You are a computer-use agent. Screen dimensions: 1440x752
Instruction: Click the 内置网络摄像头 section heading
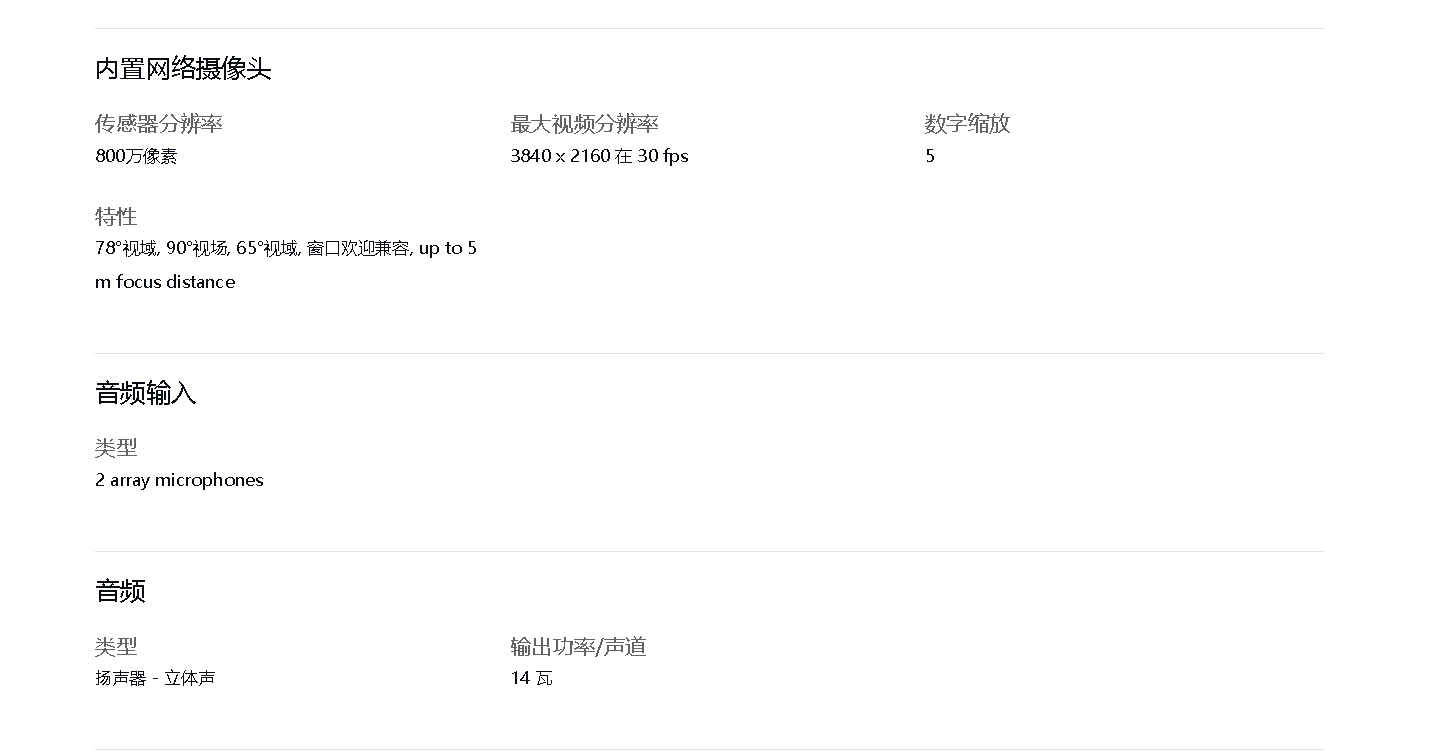coord(183,69)
